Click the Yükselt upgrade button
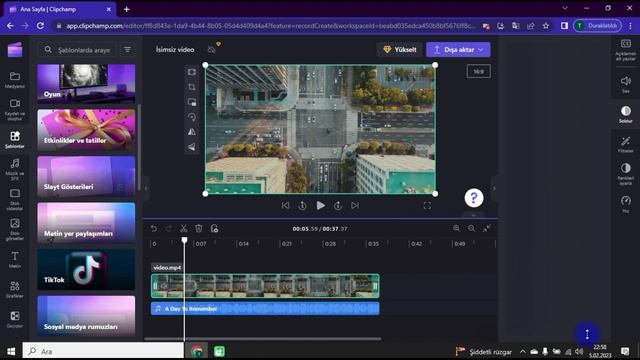 pos(400,49)
